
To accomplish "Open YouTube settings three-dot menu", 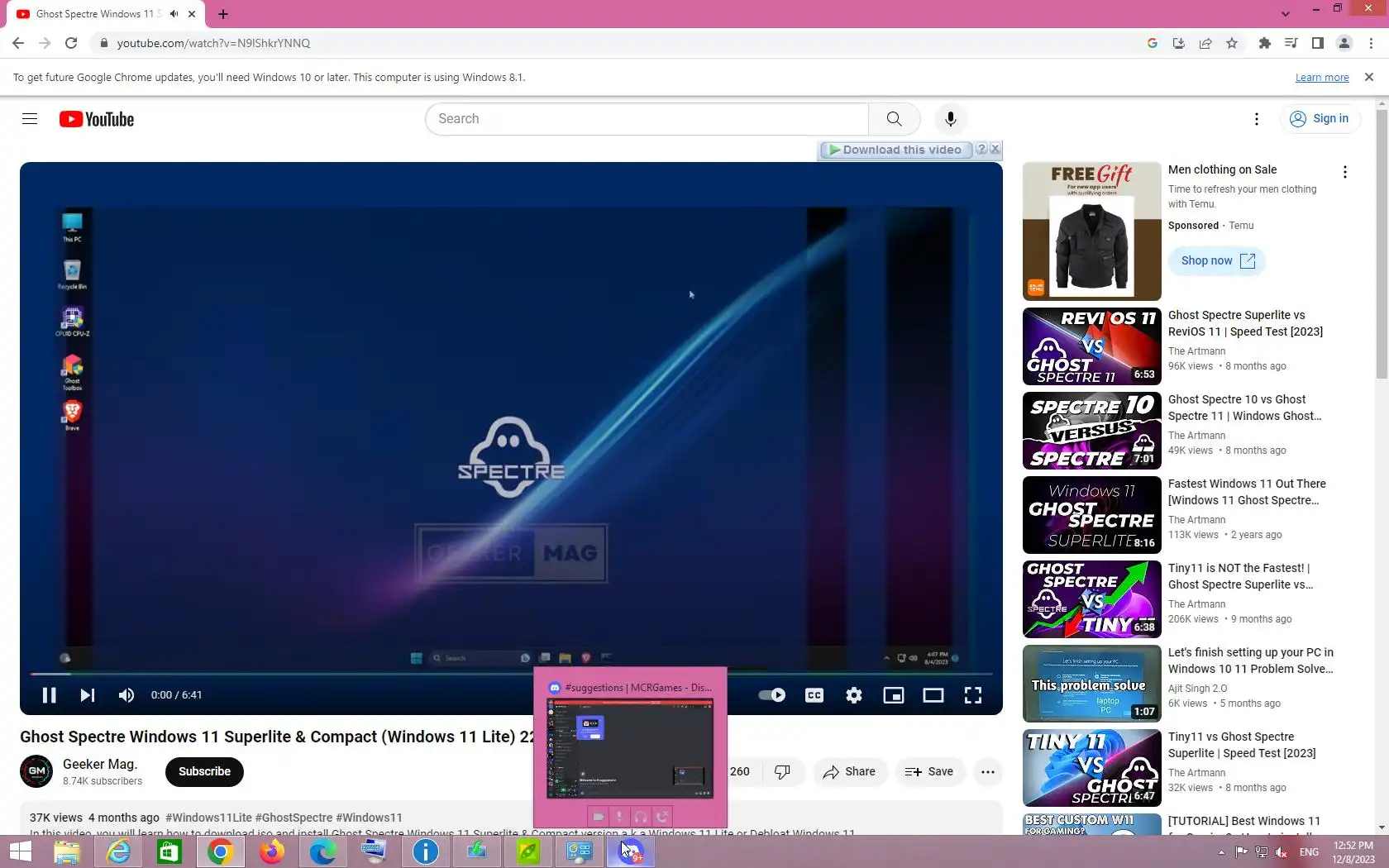I will coord(1257,119).
